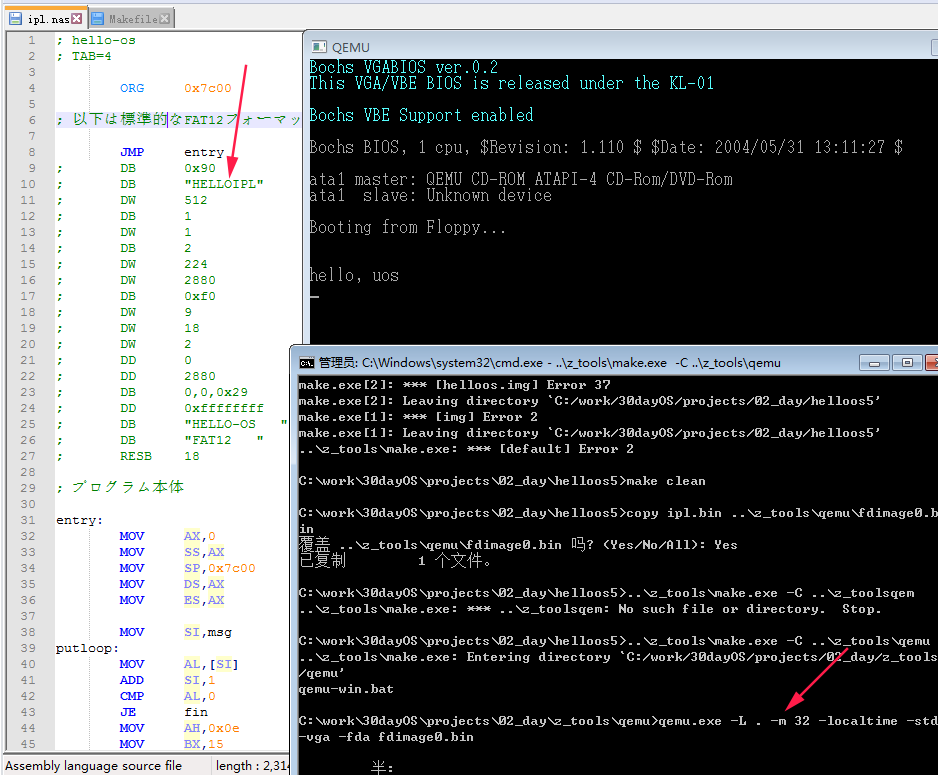The image size is (938, 775).
Task: Click the comment '; TAB=4' on line 2
Action: (x=84, y=56)
